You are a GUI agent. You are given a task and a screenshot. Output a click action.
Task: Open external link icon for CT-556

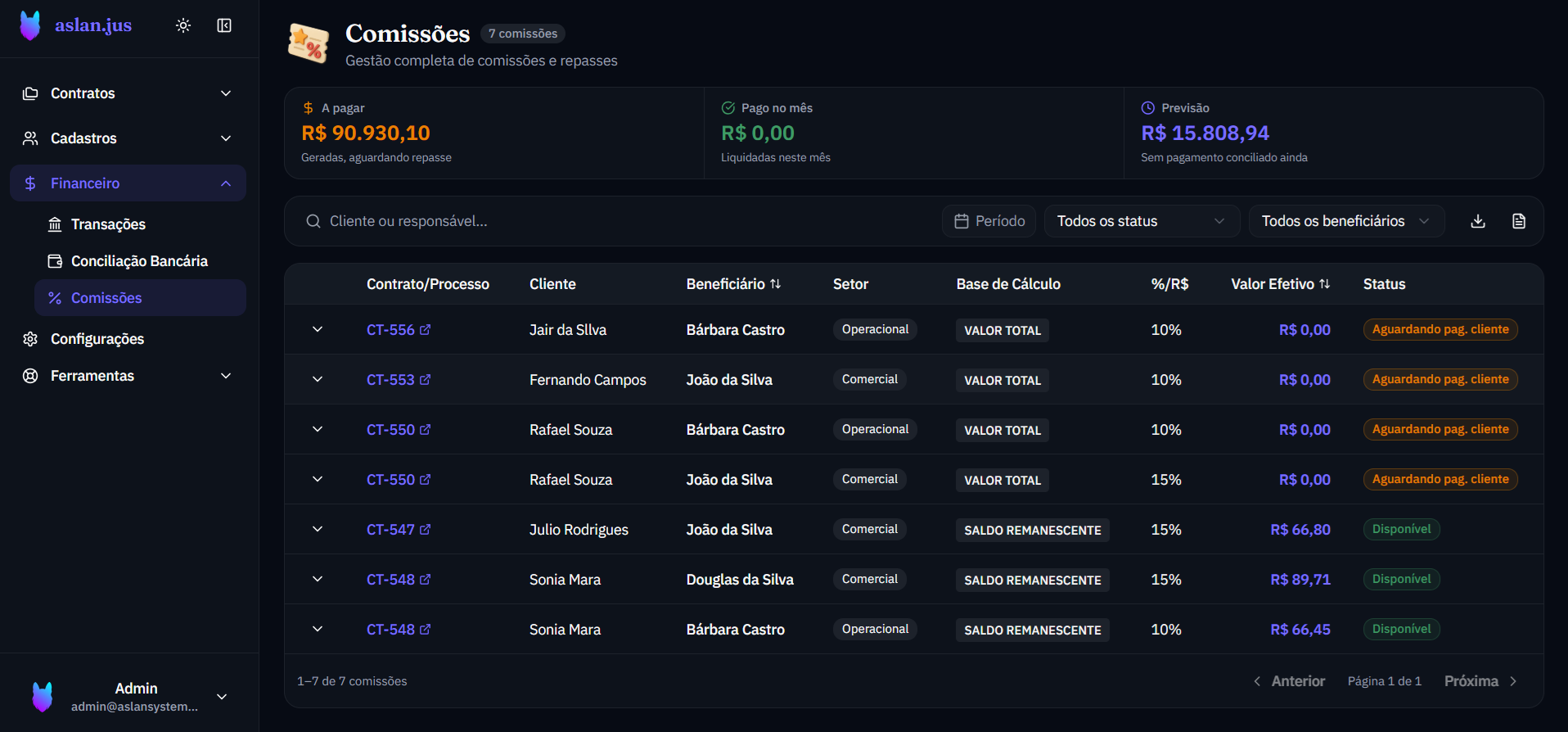tap(425, 330)
